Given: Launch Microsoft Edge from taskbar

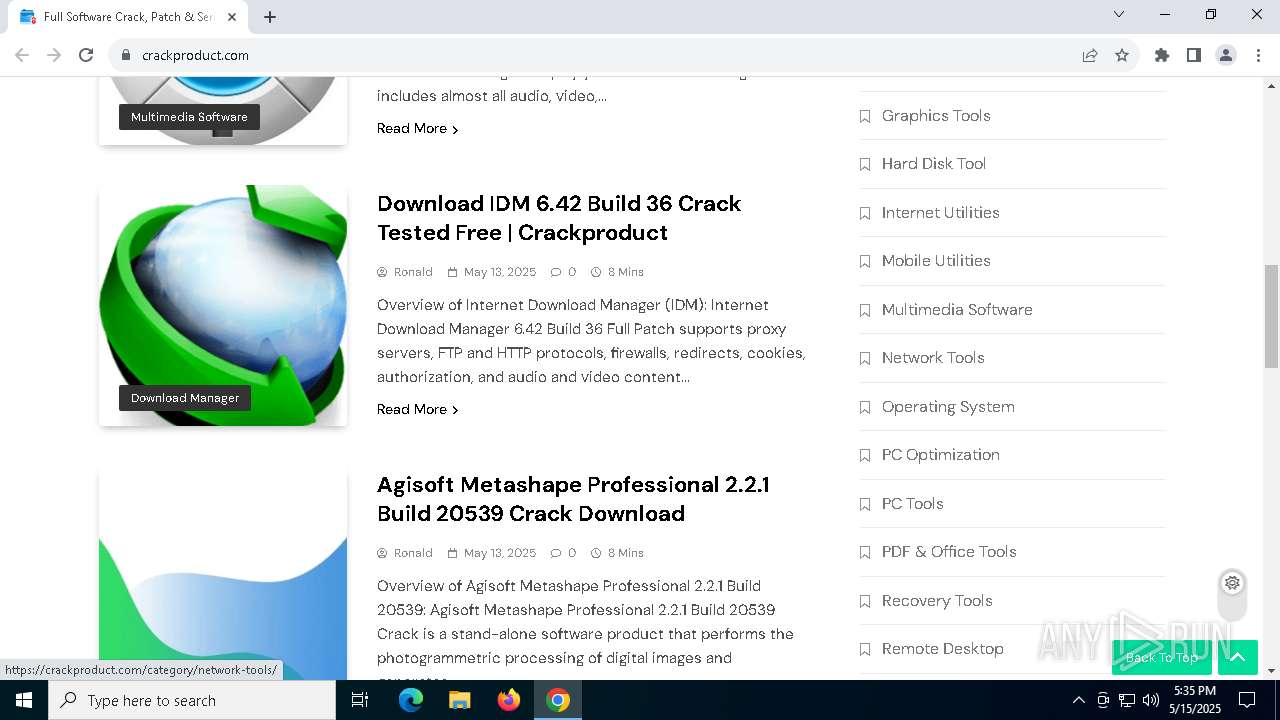Looking at the screenshot, I should (411, 700).
